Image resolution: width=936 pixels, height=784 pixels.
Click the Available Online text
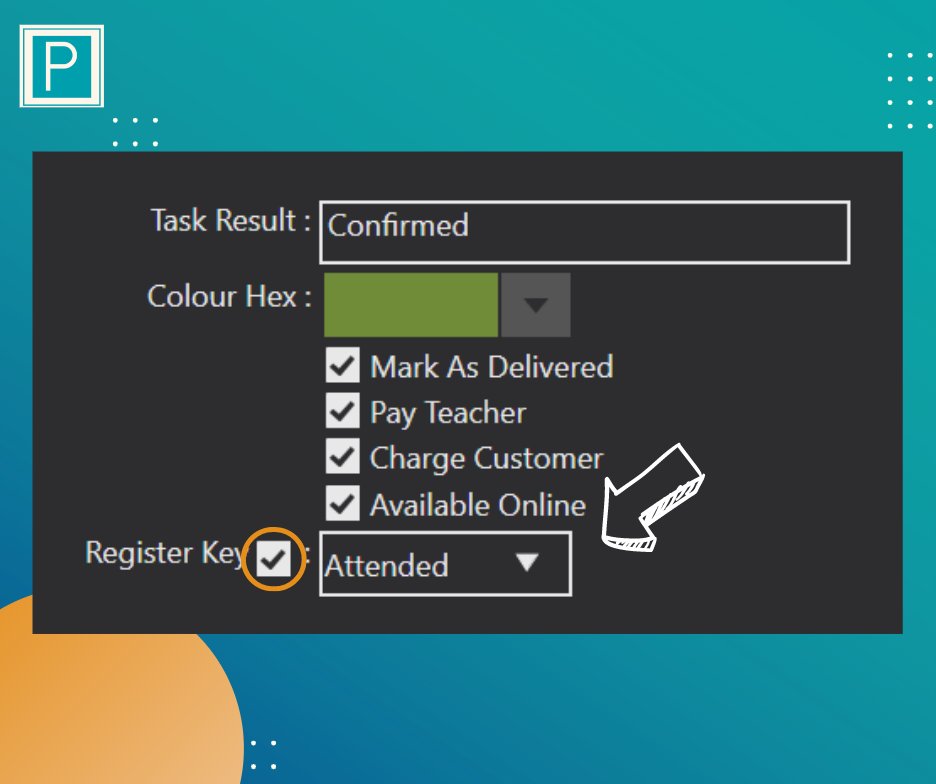pyautogui.click(x=478, y=505)
